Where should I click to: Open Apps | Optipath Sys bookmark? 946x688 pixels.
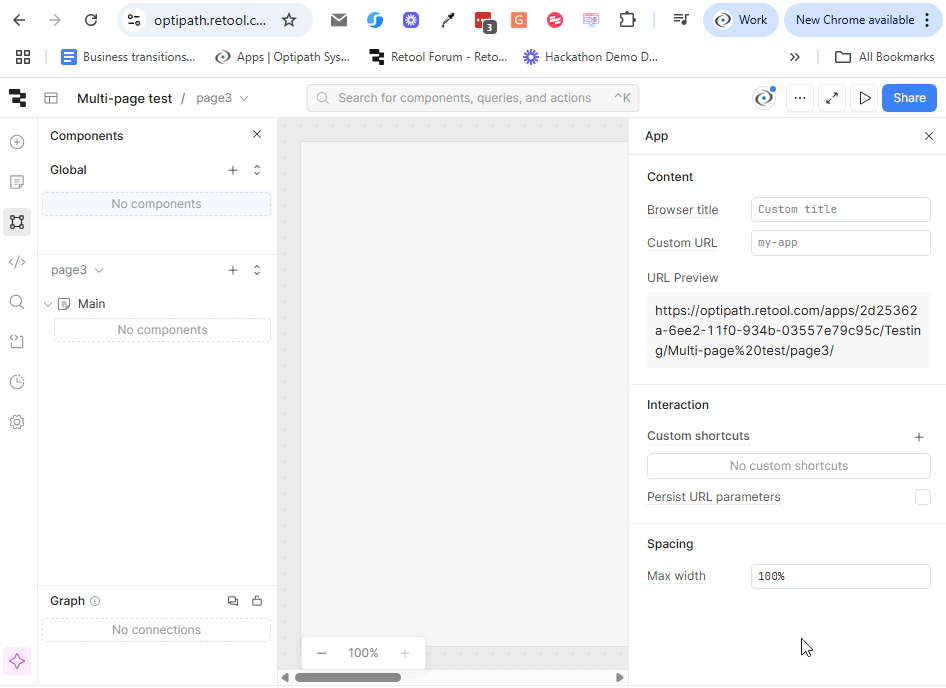283,57
